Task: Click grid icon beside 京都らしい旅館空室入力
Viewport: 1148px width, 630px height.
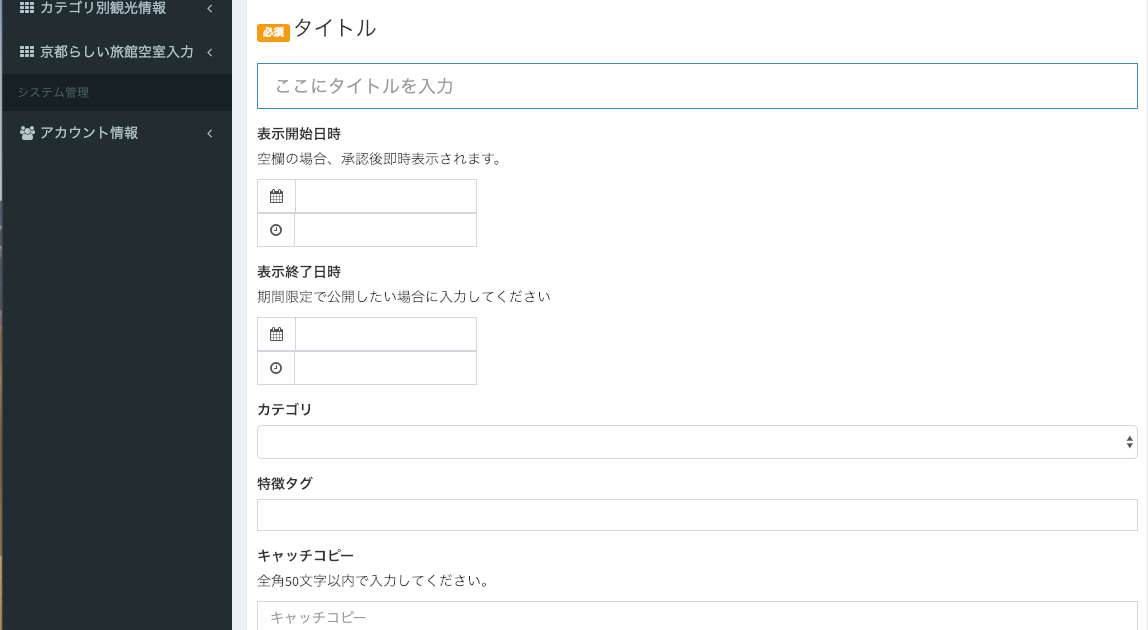Action: pos(27,51)
